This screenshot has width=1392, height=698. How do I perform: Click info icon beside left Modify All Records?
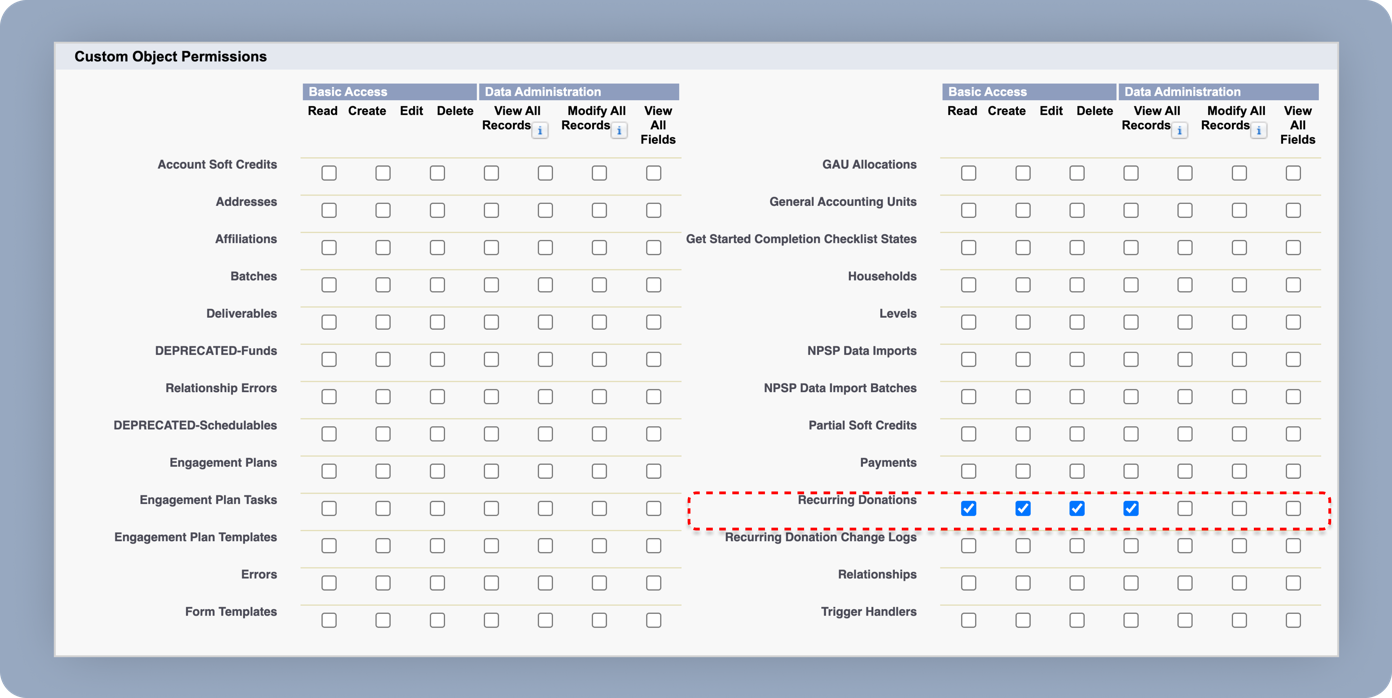[619, 131]
